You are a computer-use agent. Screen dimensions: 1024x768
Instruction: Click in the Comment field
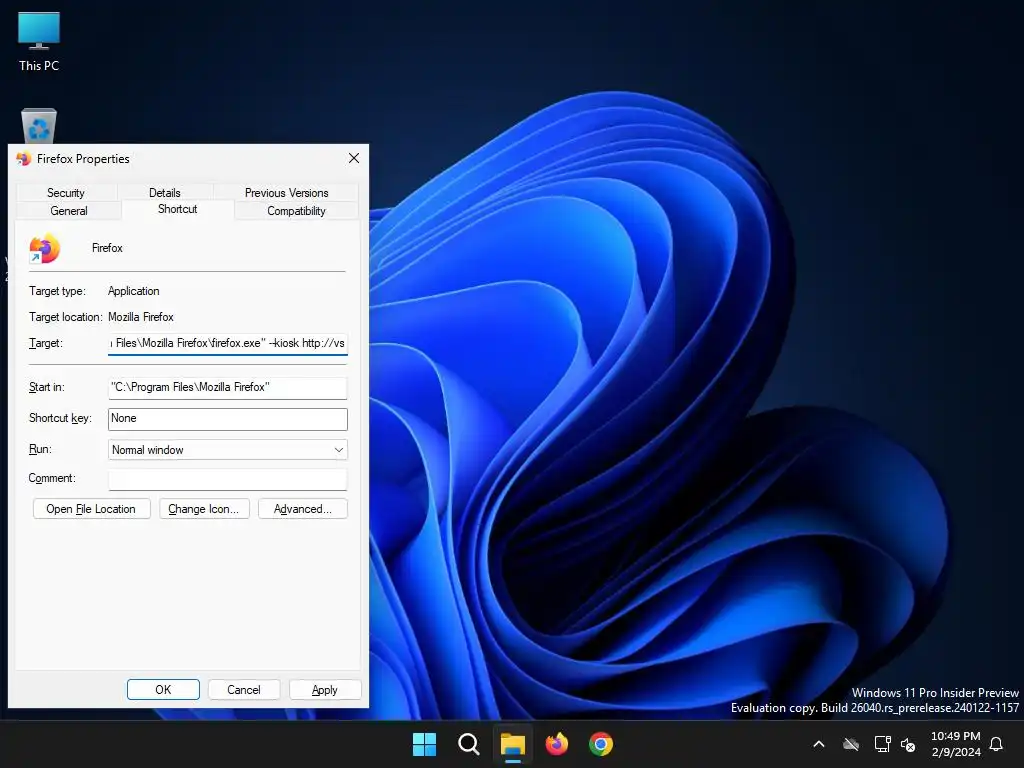(x=227, y=479)
